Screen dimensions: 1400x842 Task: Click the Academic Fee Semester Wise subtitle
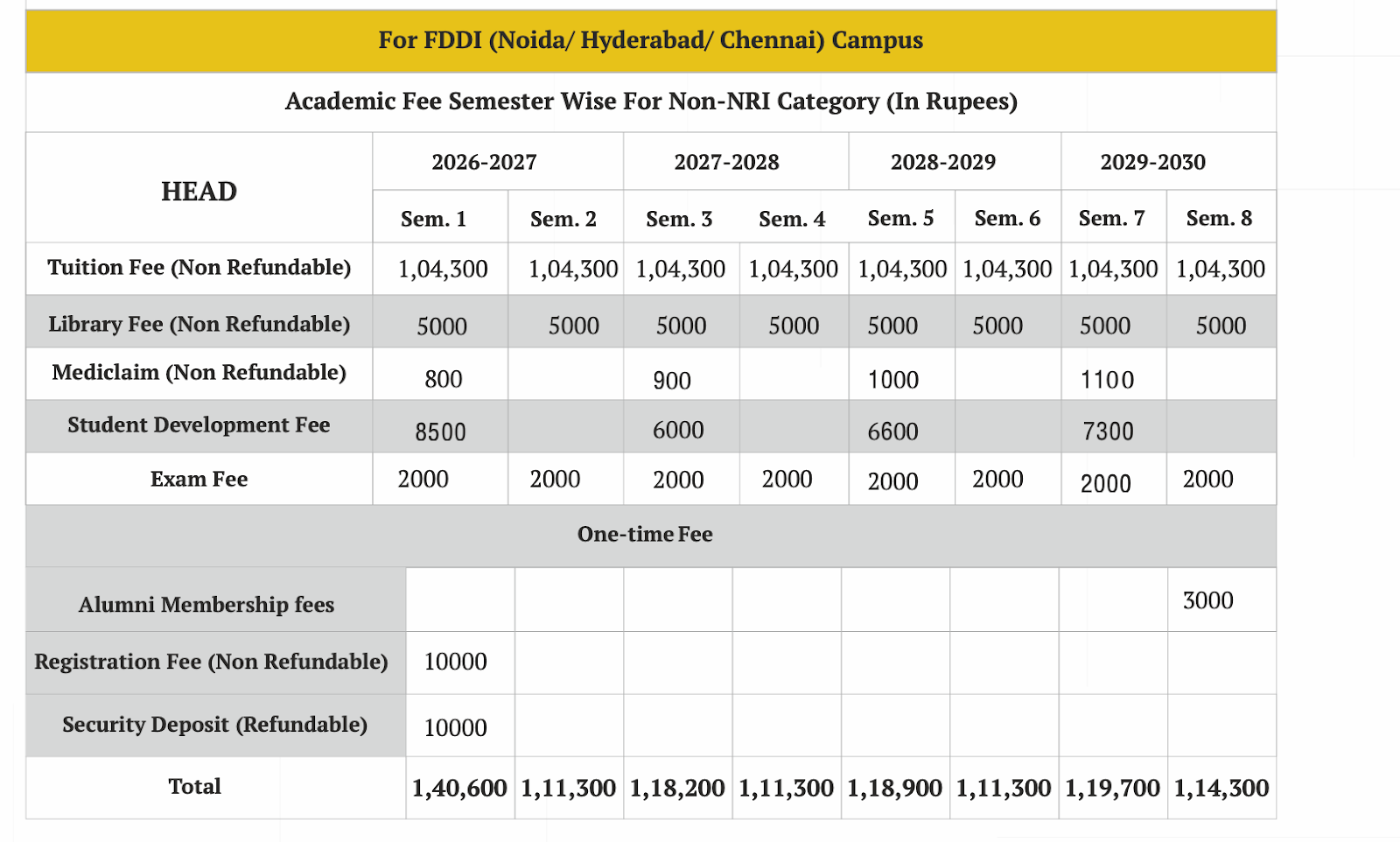(650, 102)
